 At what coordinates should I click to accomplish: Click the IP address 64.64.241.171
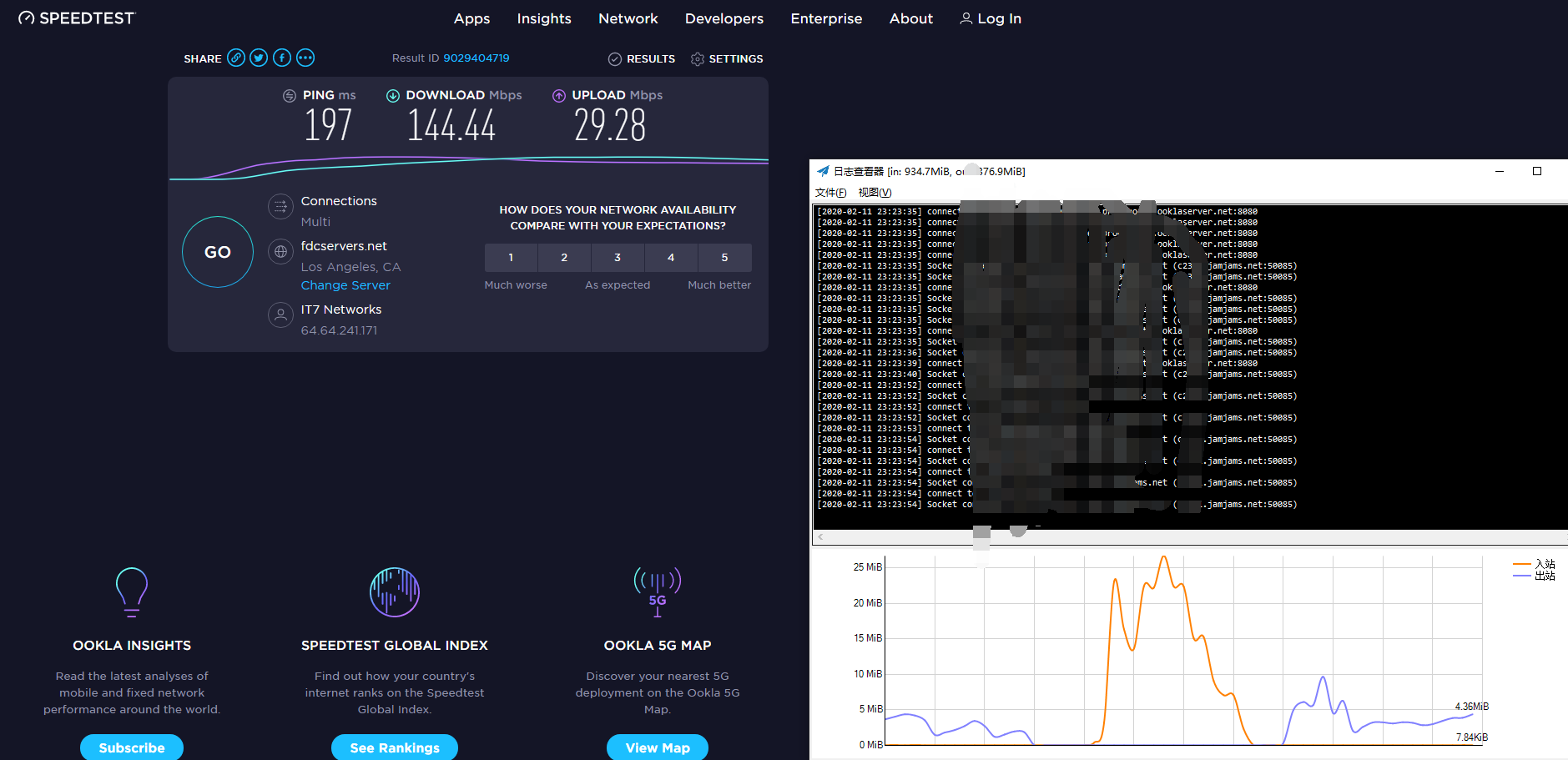[x=339, y=330]
